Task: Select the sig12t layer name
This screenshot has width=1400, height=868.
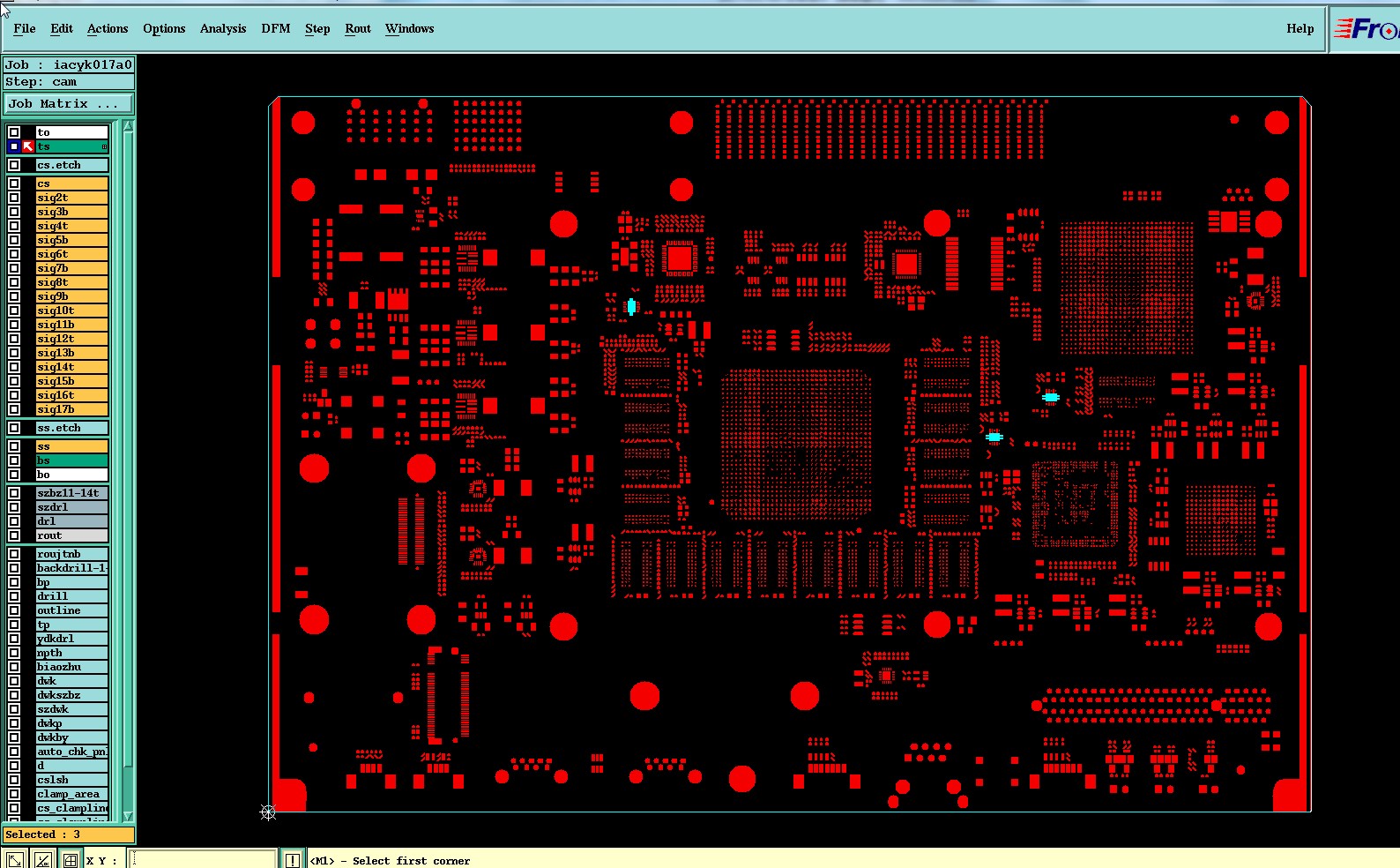Action: pyautogui.click(x=72, y=339)
